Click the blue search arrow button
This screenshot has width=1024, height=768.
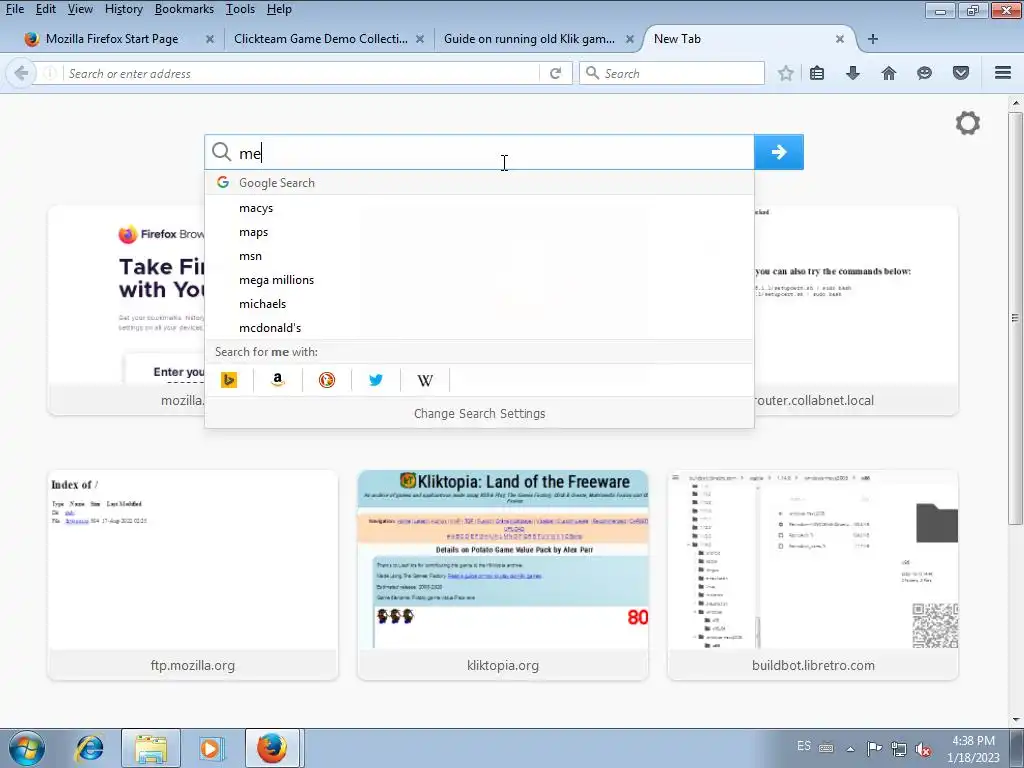pos(778,152)
